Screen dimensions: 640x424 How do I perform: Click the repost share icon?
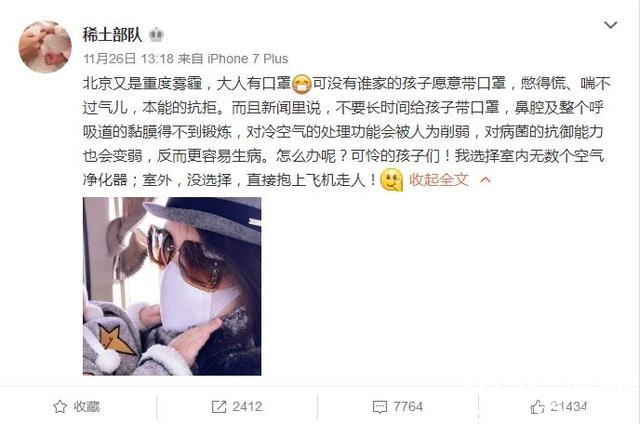219,406
